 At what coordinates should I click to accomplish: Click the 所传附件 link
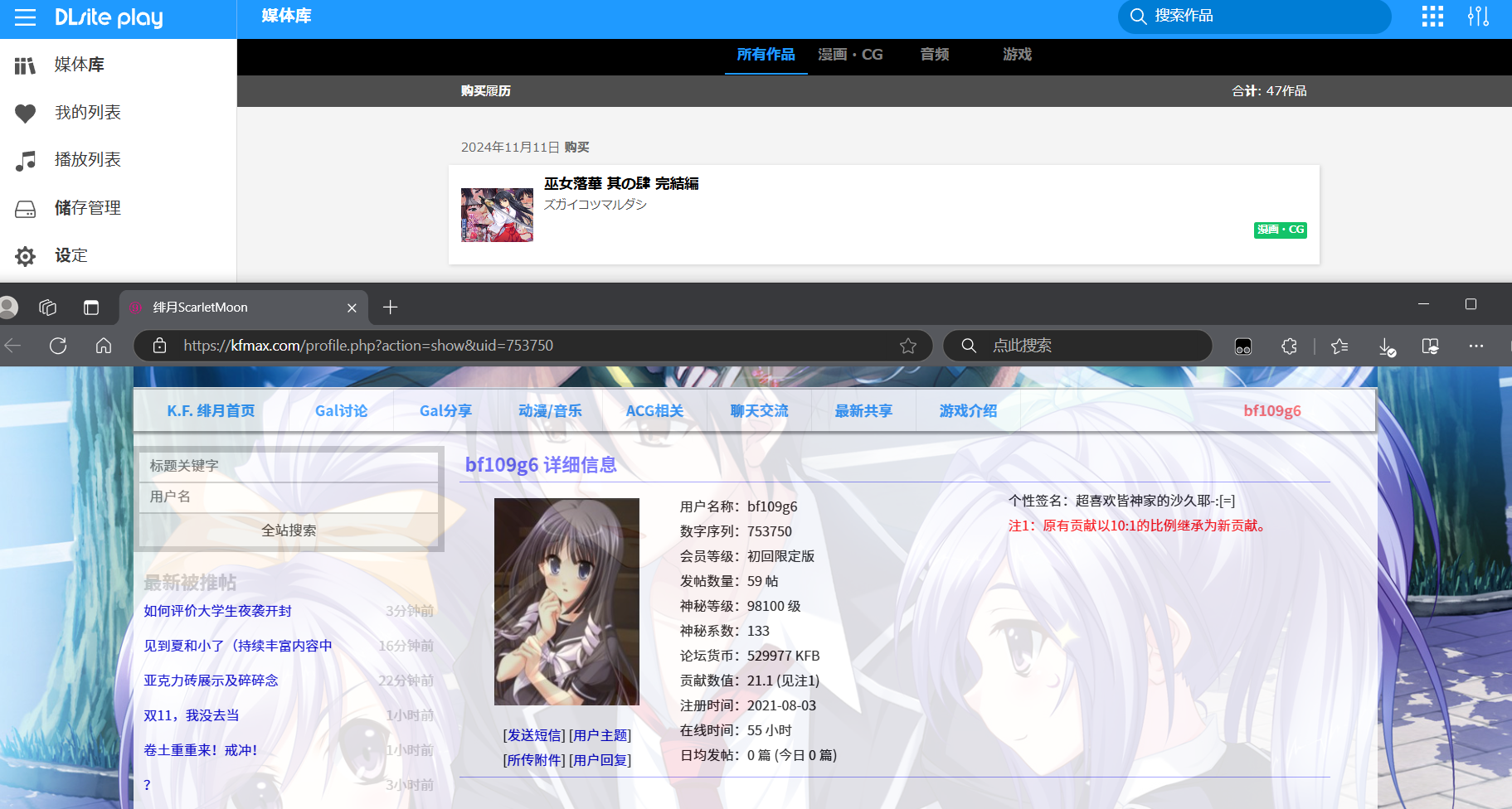tap(534, 760)
